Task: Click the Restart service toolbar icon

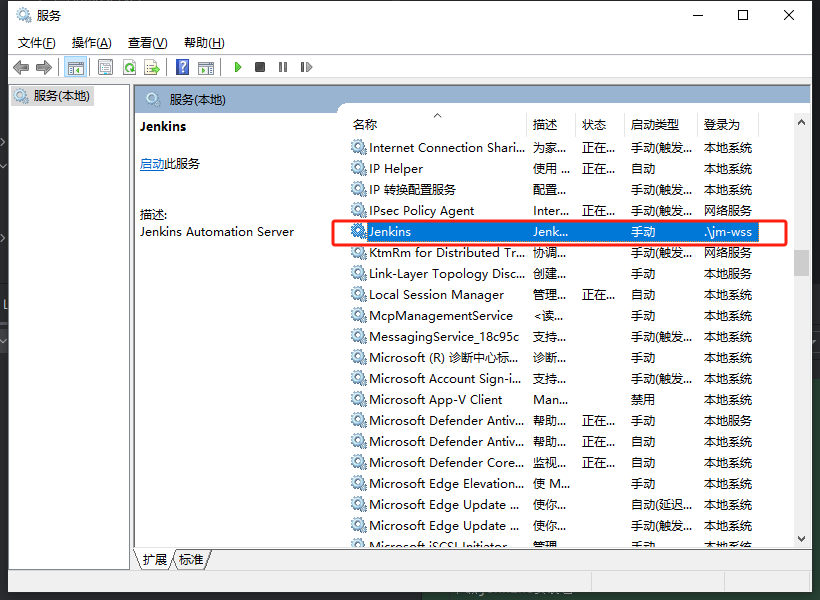Action: pyautogui.click(x=305, y=67)
